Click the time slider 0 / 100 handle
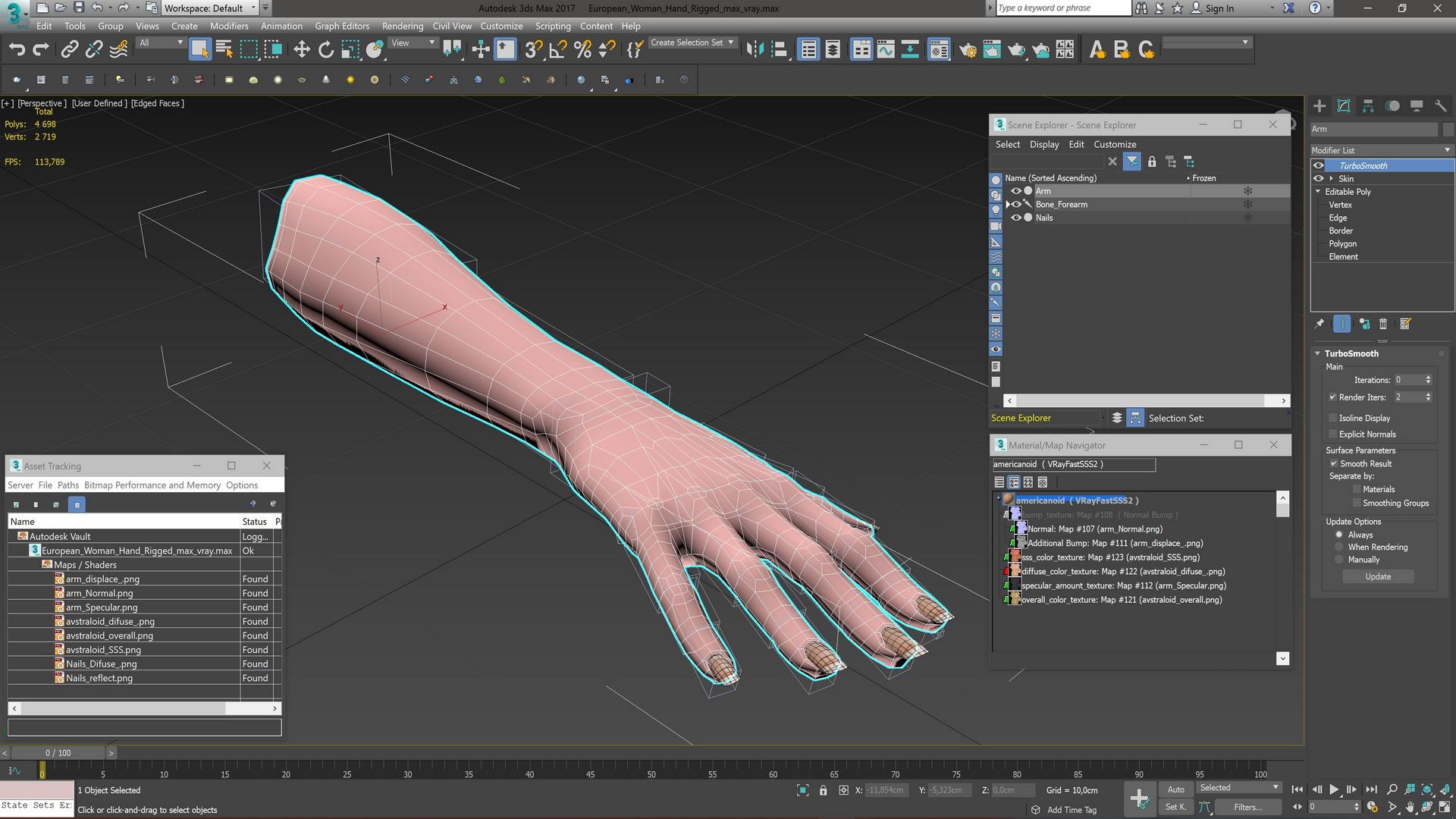This screenshot has height=819, width=1456. click(58, 753)
